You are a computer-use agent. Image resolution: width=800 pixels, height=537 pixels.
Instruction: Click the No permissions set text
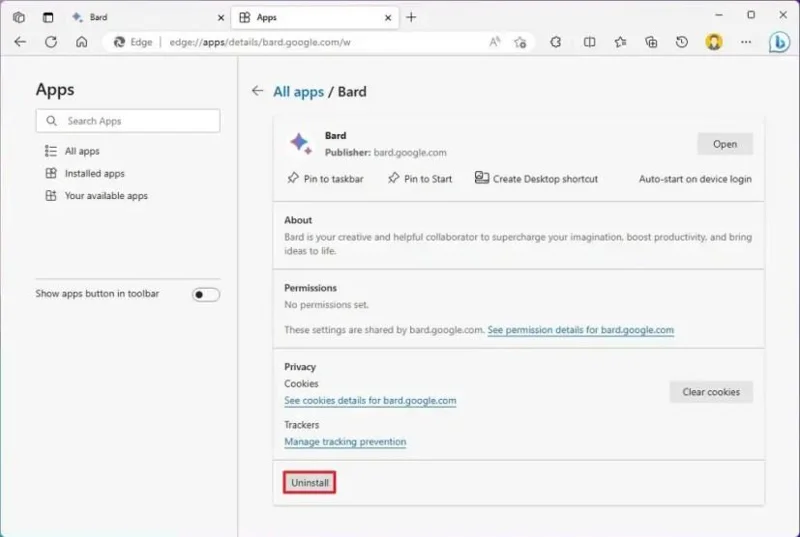pyautogui.click(x=327, y=305)
